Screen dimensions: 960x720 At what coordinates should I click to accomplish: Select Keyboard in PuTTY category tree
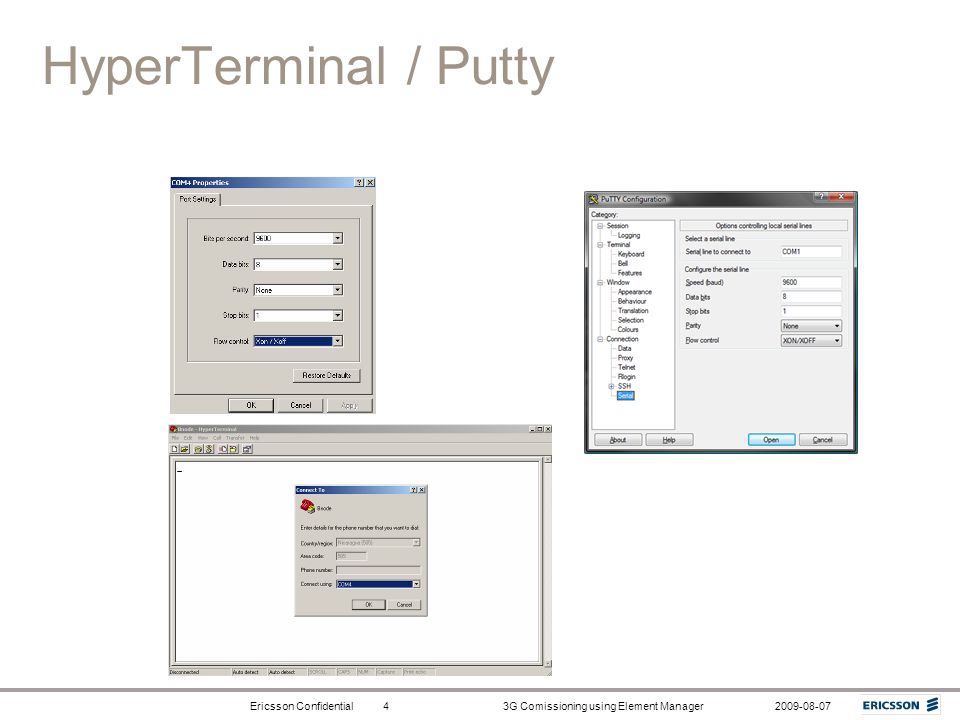(x=631, y=254)
